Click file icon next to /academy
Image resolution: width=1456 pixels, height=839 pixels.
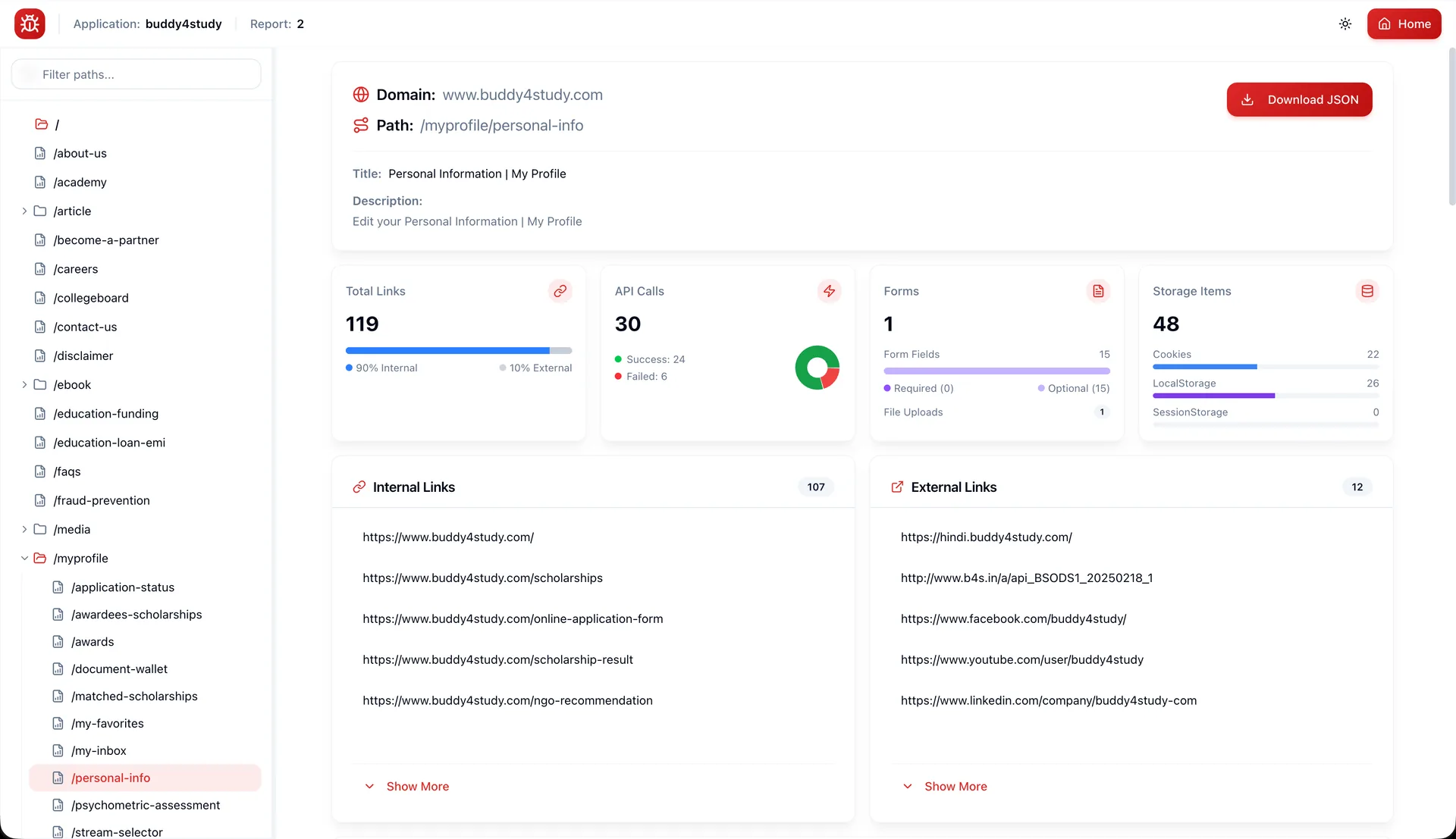[40, 182]
